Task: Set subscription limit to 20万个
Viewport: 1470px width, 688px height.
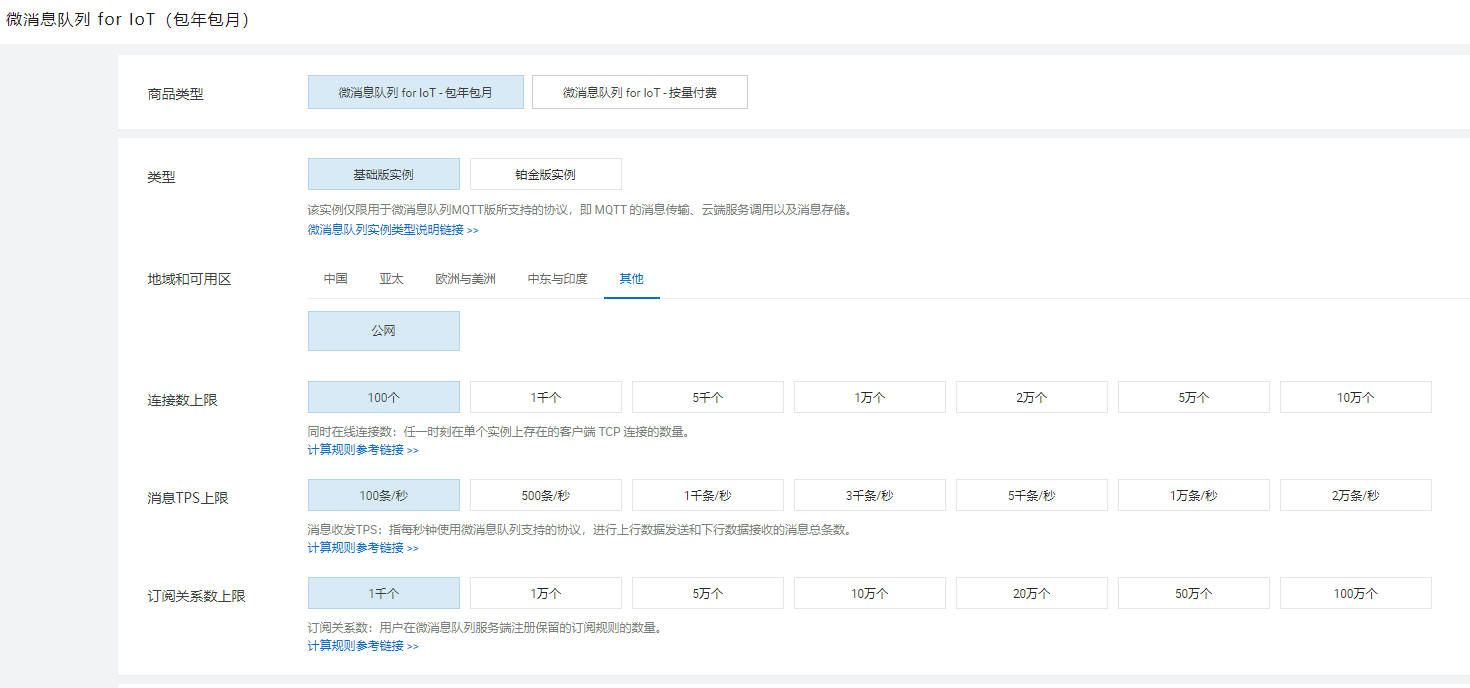Action: tap(1032, 593)
